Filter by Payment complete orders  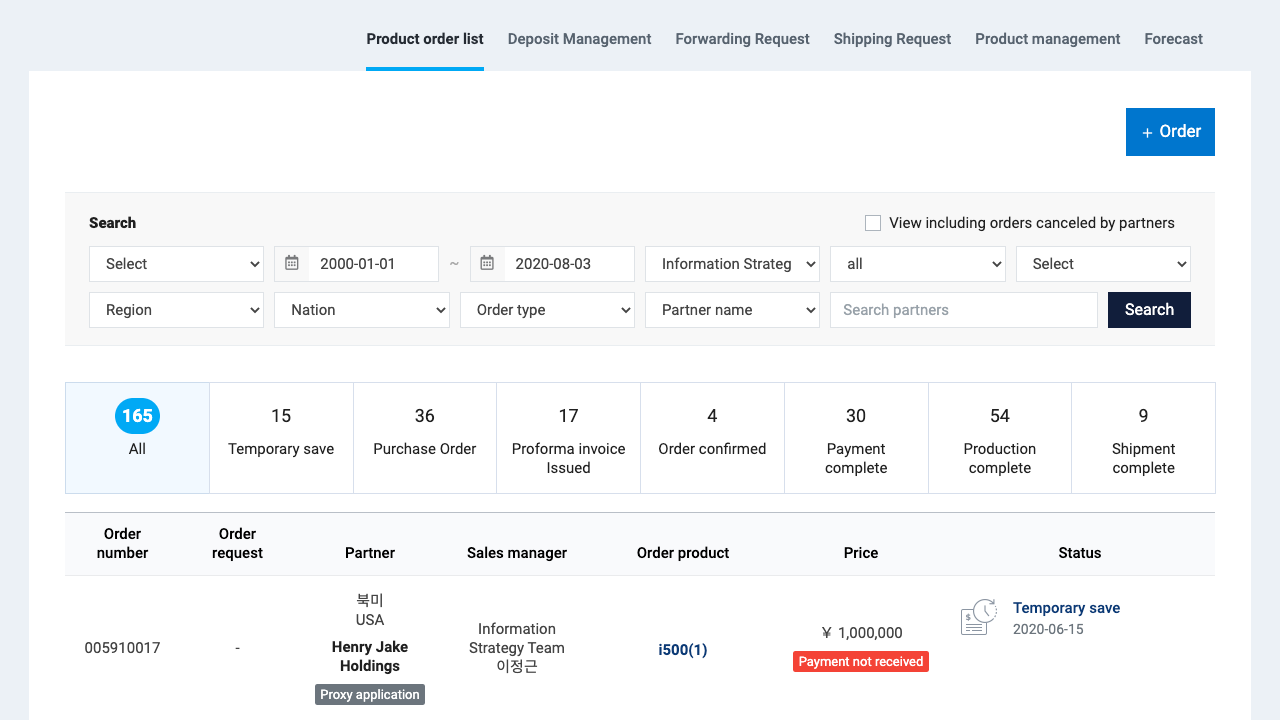coord(856,438)
